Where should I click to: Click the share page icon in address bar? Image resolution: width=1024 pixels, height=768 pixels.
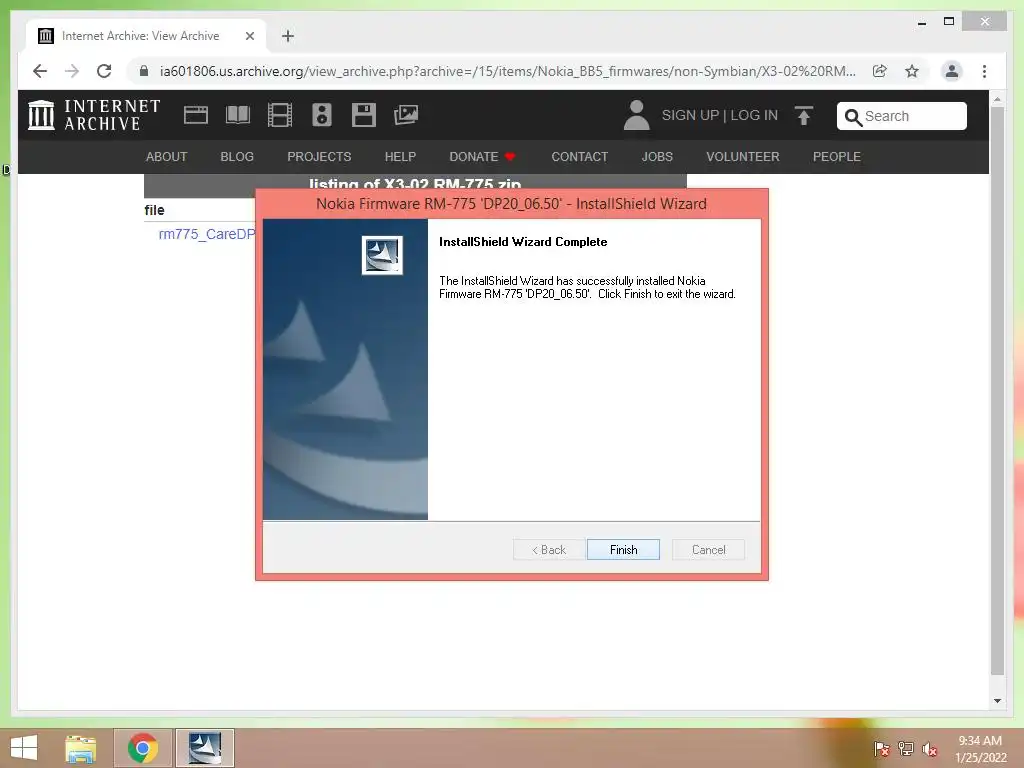[880, 71]
